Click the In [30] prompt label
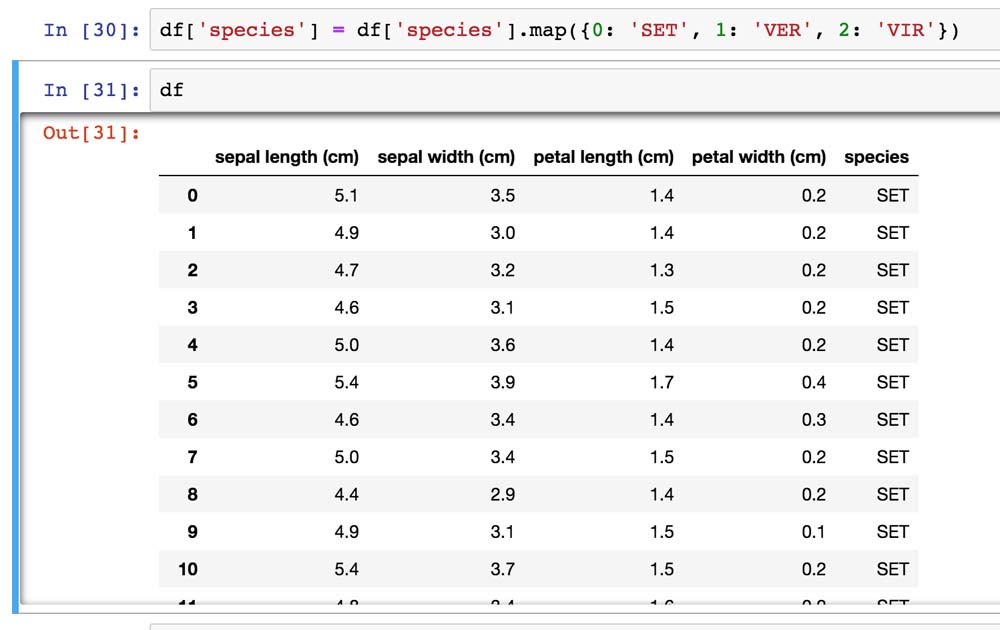Viewport: 1000px width, 630px height. [x=91, y=30]
